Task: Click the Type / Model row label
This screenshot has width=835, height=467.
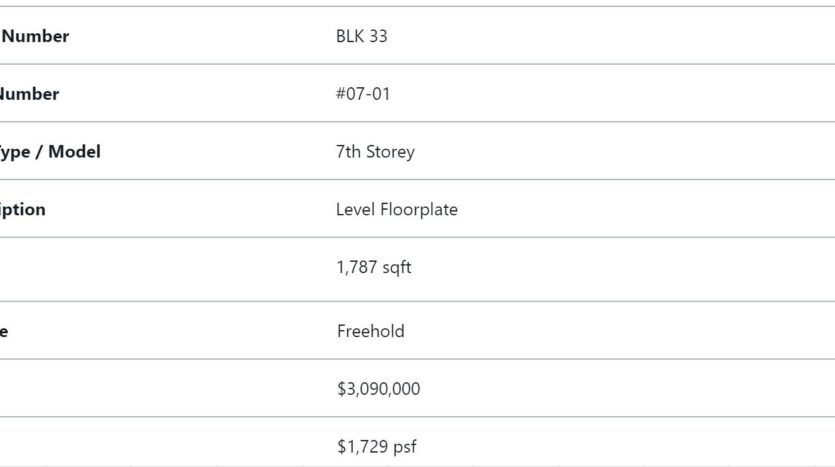Action: pyautogui.click(x=50, y=152)
